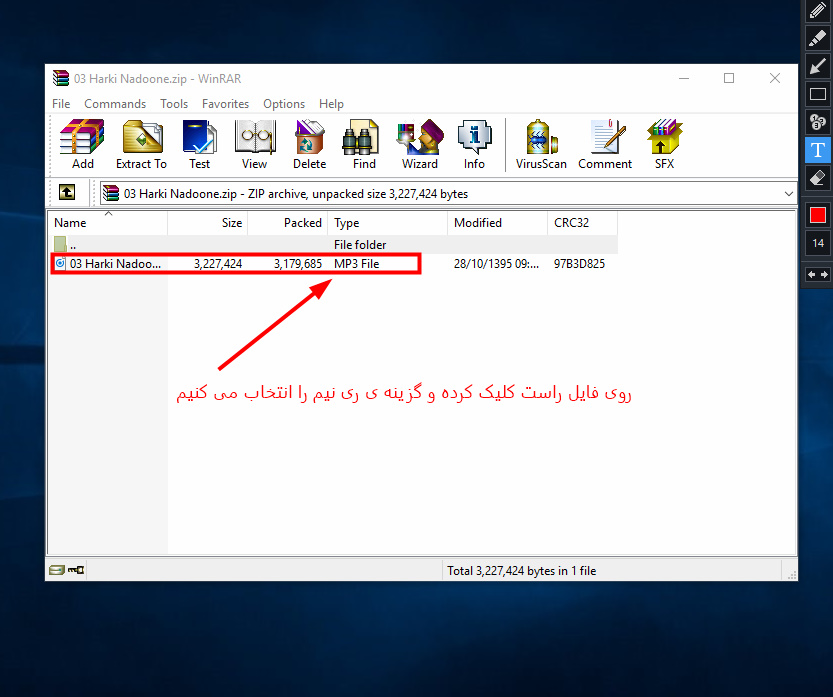Screen dimensions: 833x697
Task: Select the eraser tool in annotation toolbar
Action: [818, 178]
